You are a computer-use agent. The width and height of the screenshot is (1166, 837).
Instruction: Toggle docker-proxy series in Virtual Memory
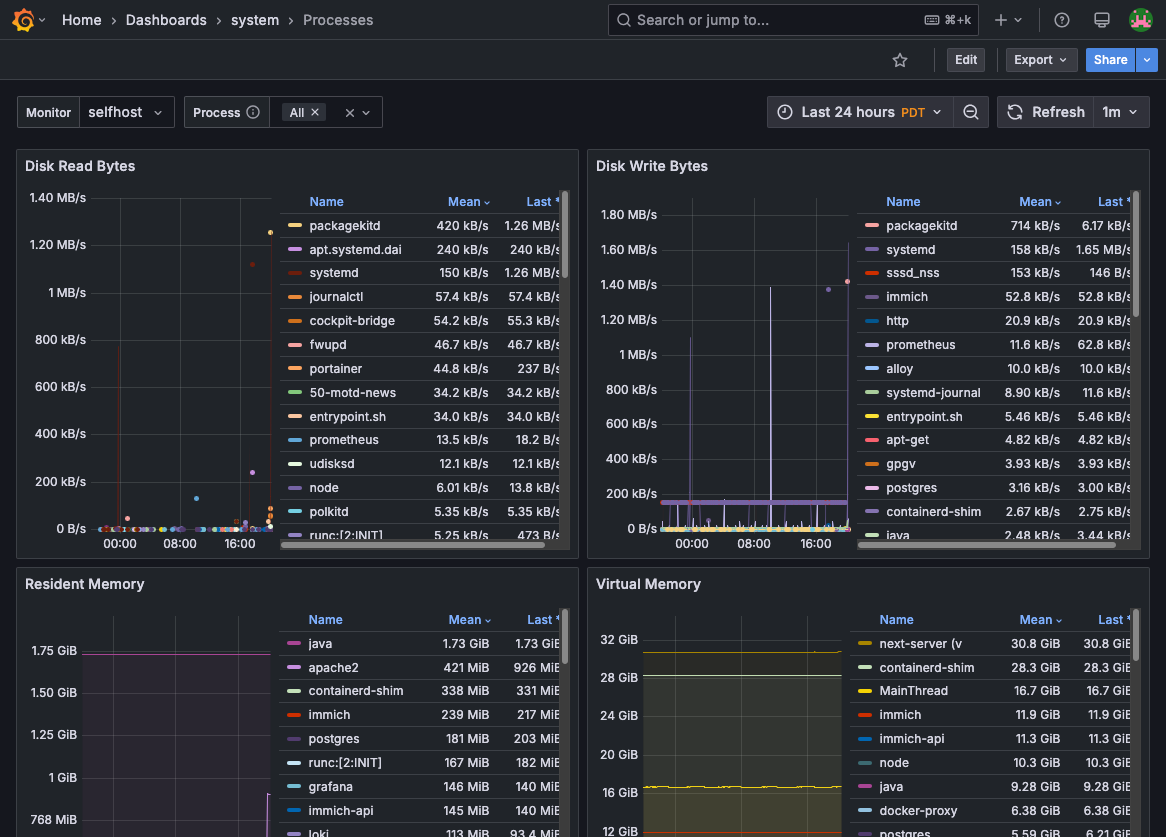918,811
